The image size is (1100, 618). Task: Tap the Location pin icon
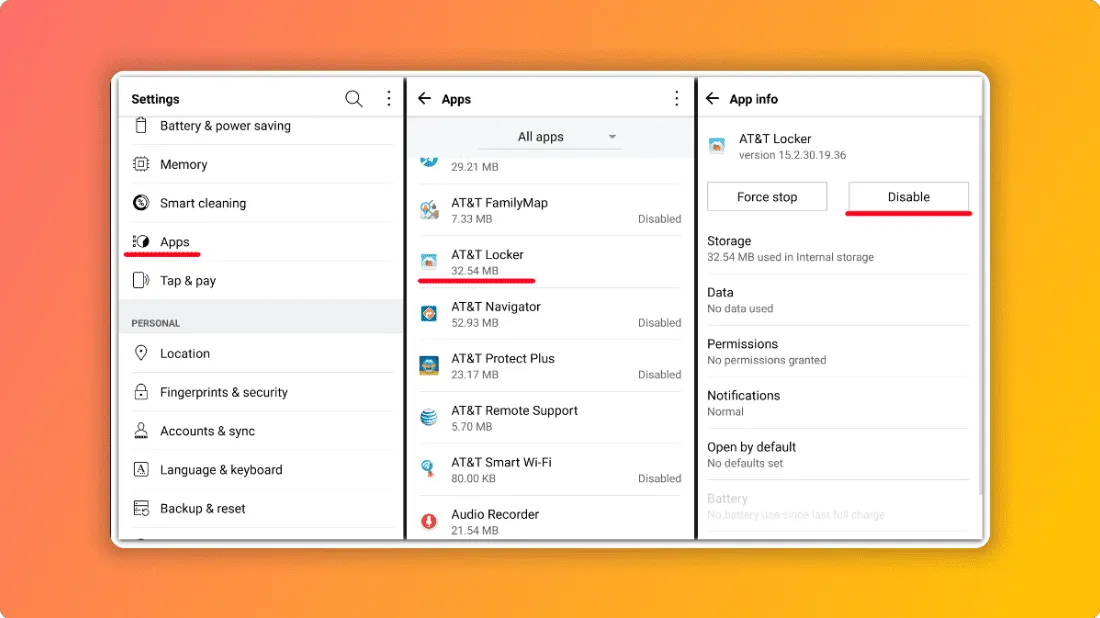point(141,353)
